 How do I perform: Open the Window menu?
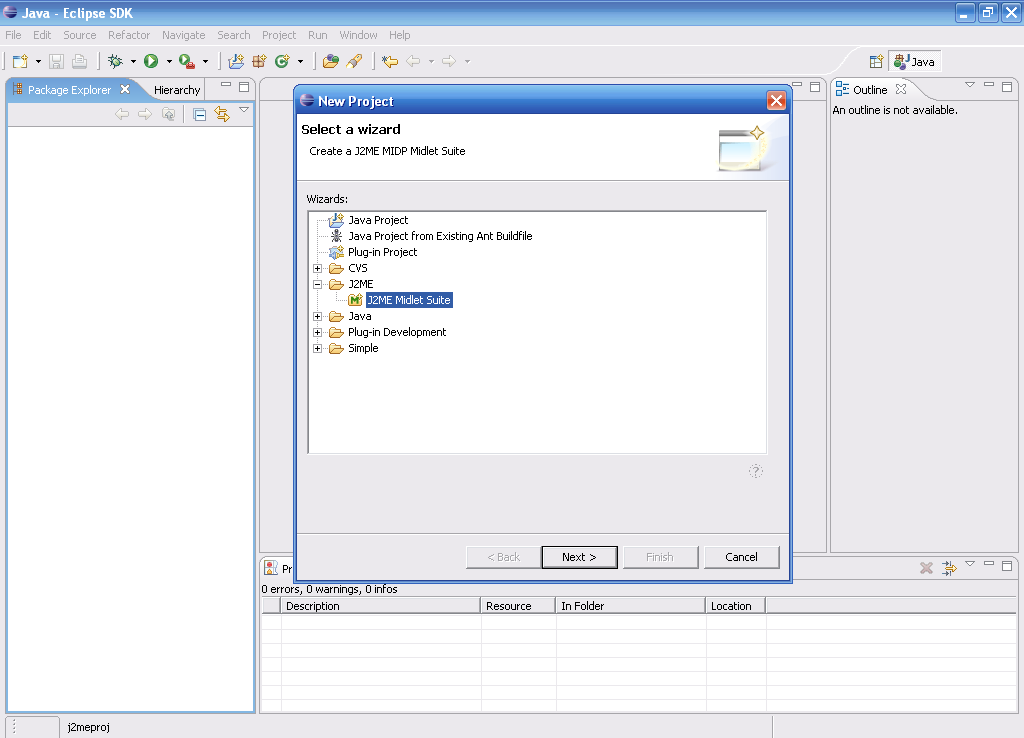(x=358, y=35)
